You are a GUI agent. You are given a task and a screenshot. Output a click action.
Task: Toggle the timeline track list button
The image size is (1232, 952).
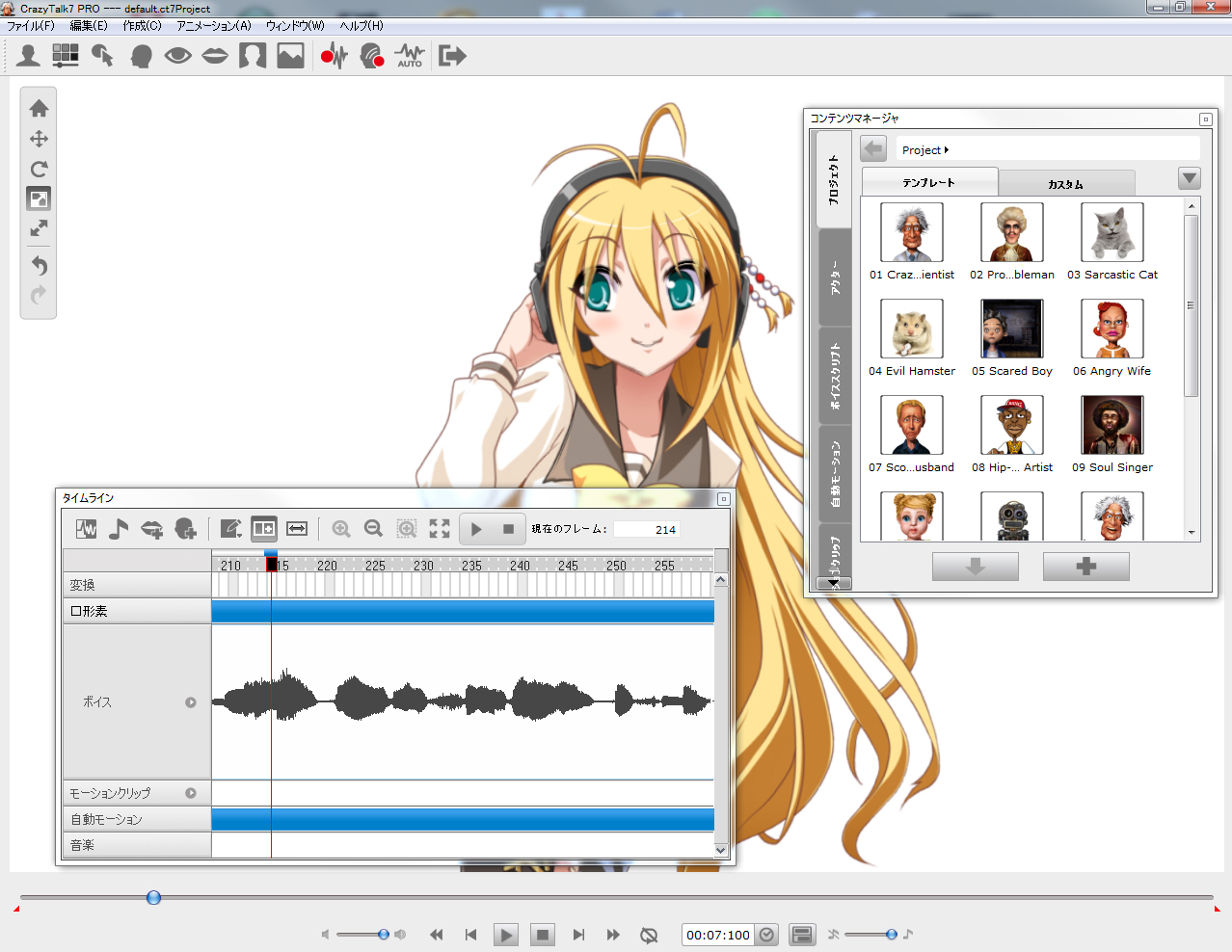[264, 528]
